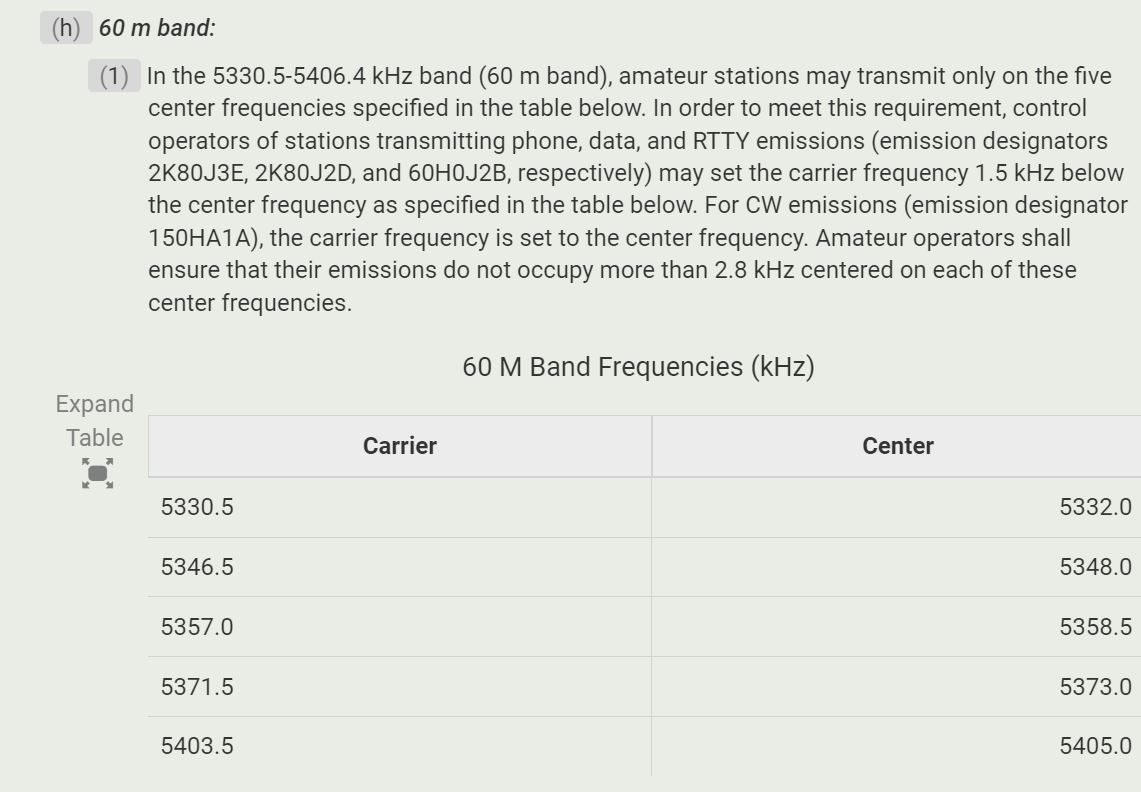Select the (h) paragraph marker
This screenshot has width=1141, height=792.
[65, 28]
